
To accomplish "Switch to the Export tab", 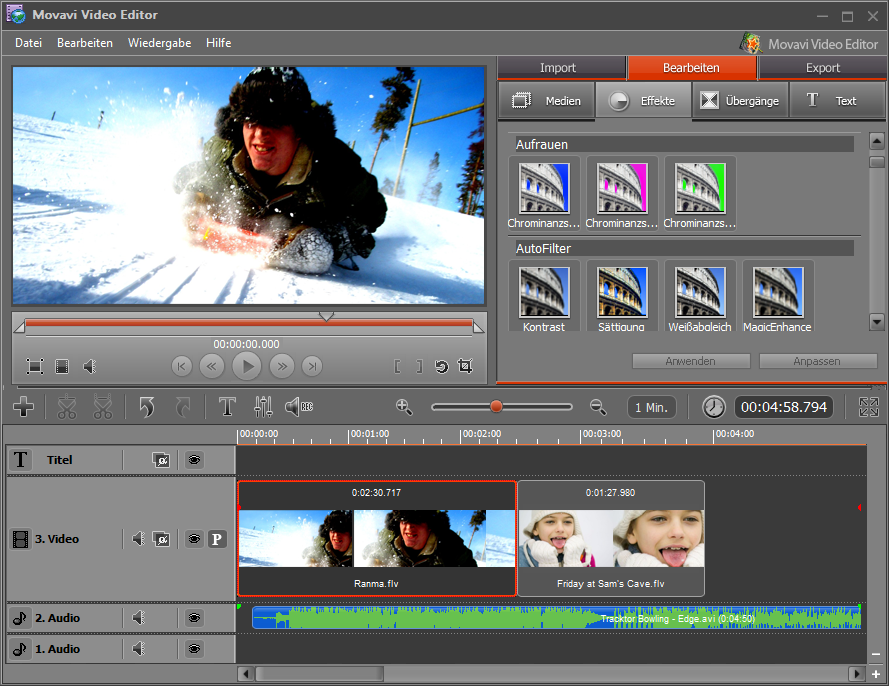I will coord(822,68).
